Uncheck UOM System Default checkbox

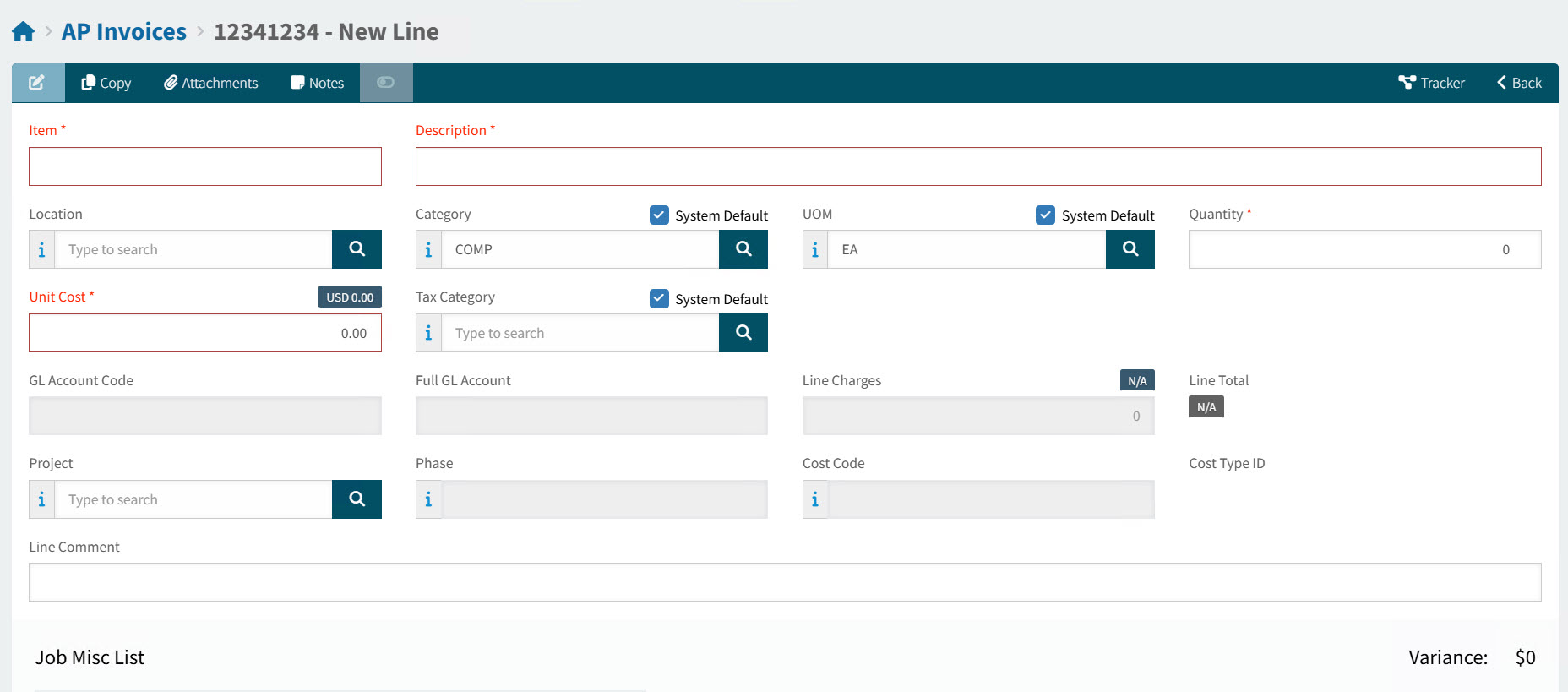tap(1045, 215)
